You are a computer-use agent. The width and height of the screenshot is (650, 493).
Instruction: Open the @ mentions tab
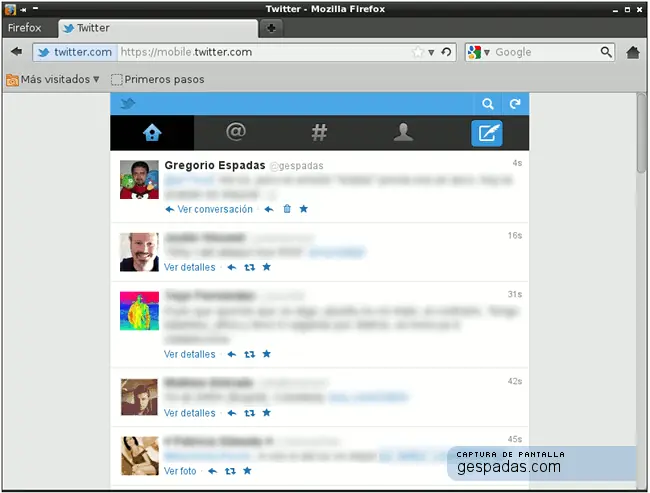pyautogui.click(x=236, y=132)
